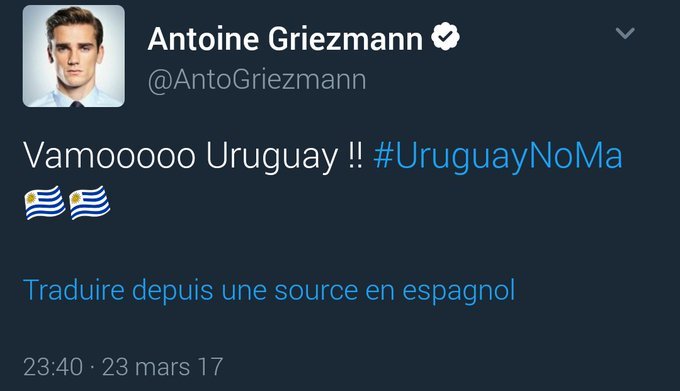Viewport: 680px width, 391px height.
Task: Open the profile picture thumbnail
Action: click(74, 56)
